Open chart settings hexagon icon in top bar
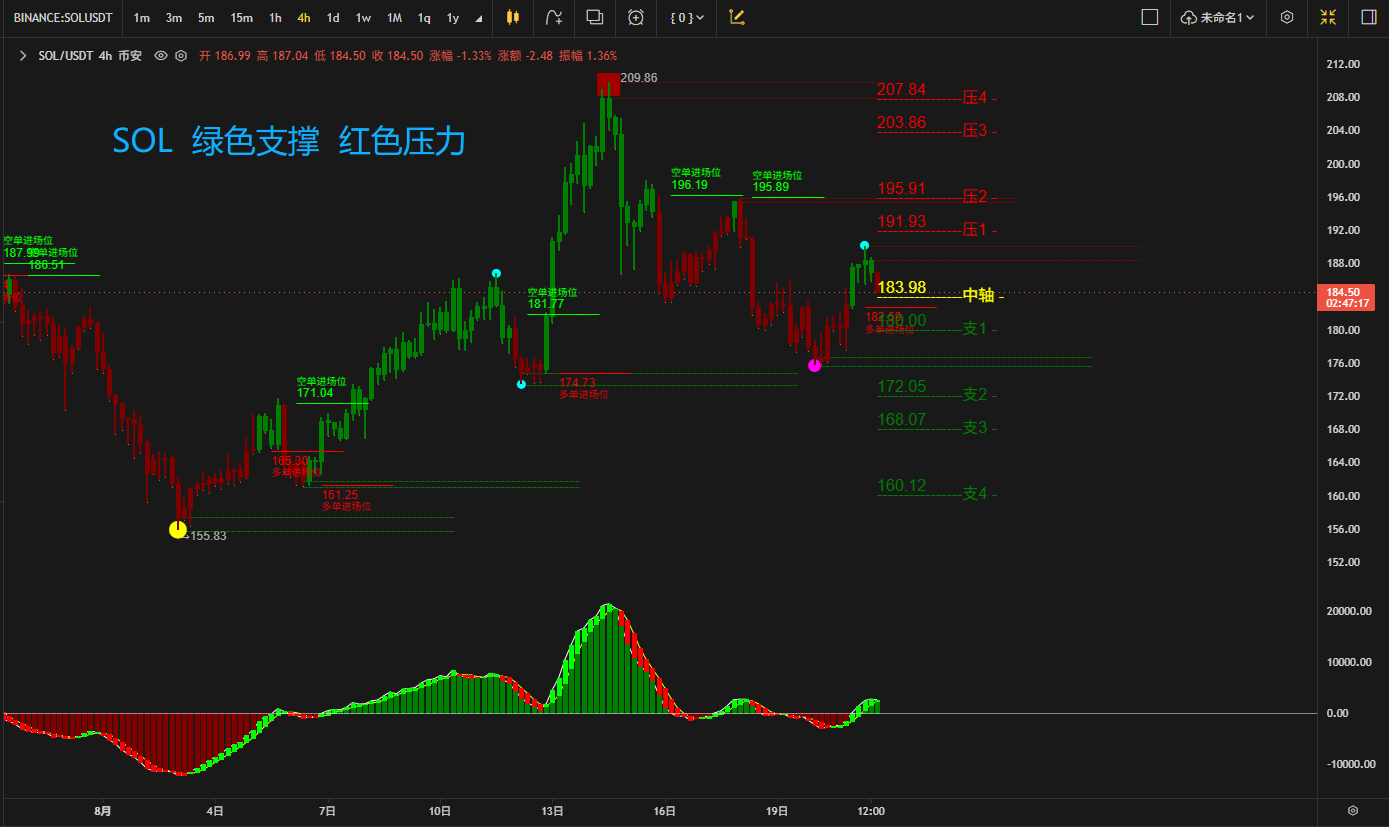Screen dimensions: 1389x827 (1287, 17)
